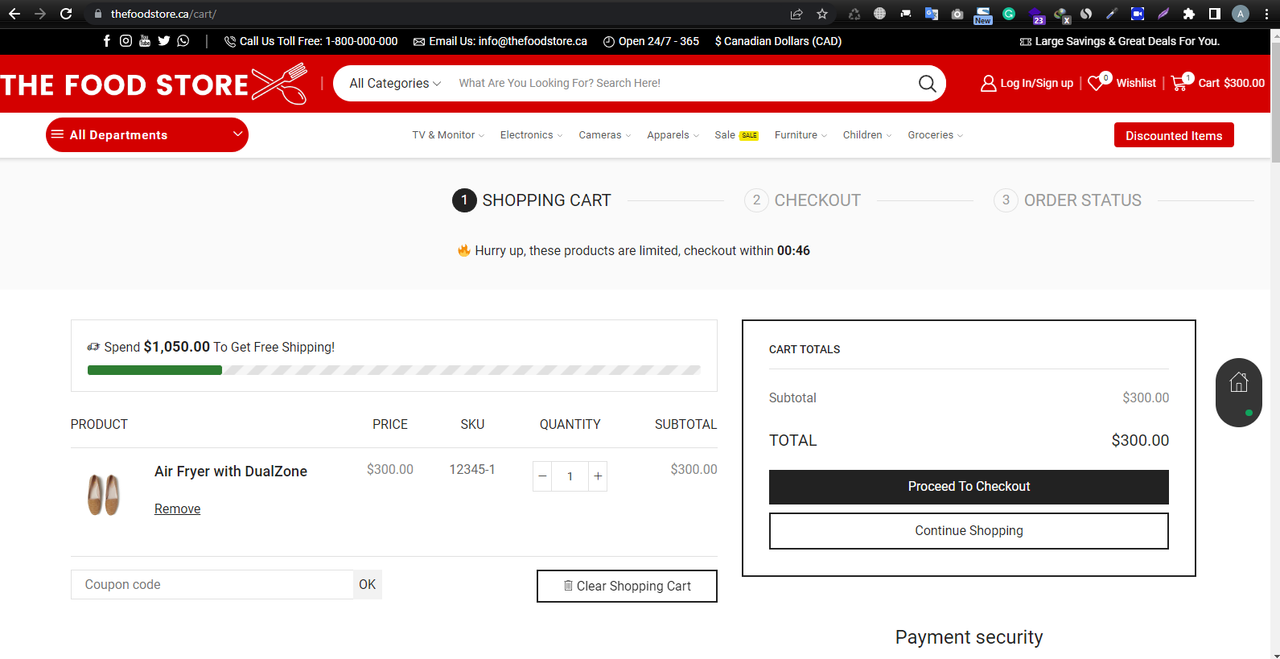This screenshot has width=1280, height=659.
Task: Click Discounted Items button
Action: click(x=1174, y=135)
